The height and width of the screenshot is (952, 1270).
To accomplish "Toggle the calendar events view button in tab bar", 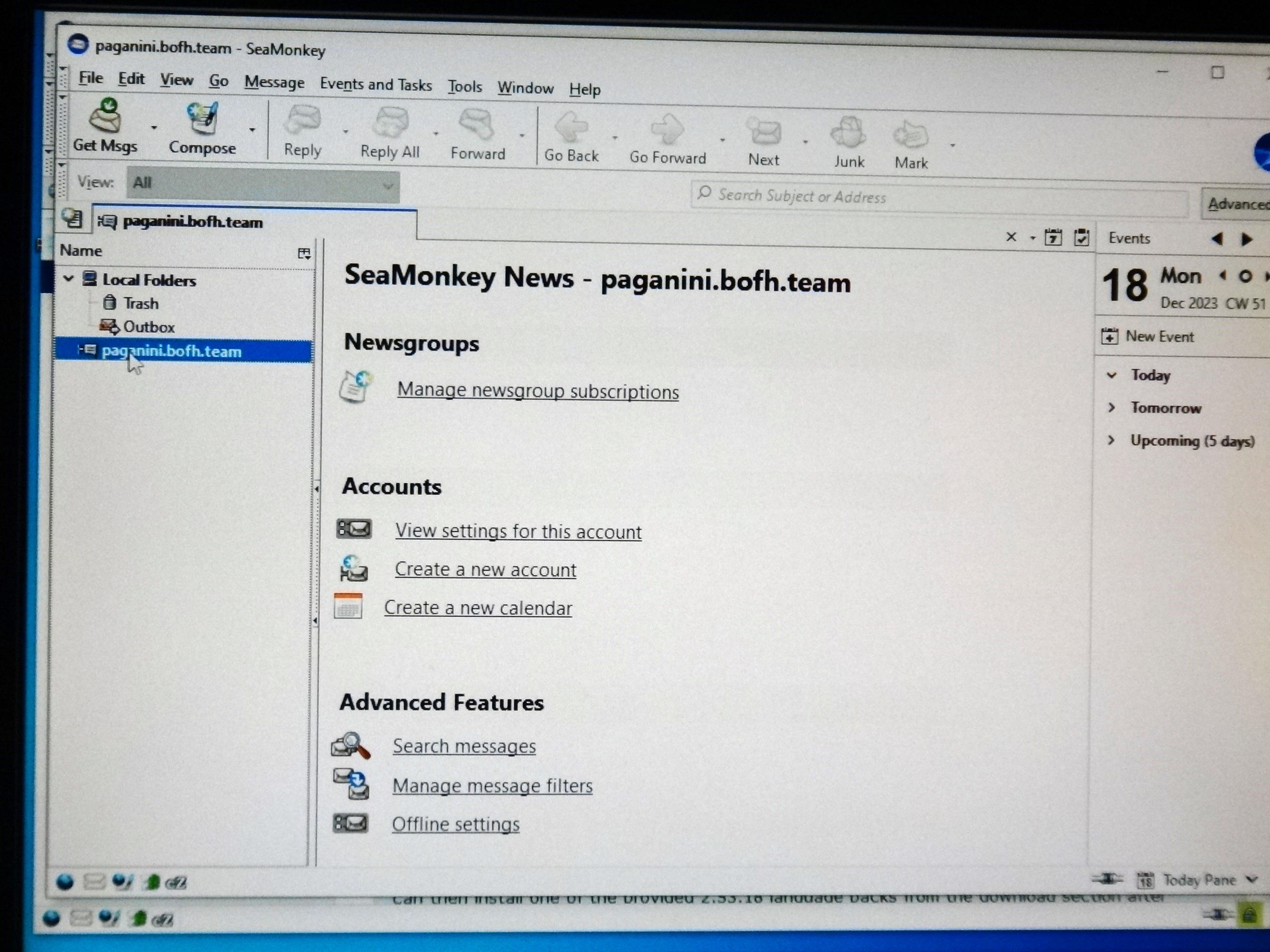I will (x=1053, y=237).
